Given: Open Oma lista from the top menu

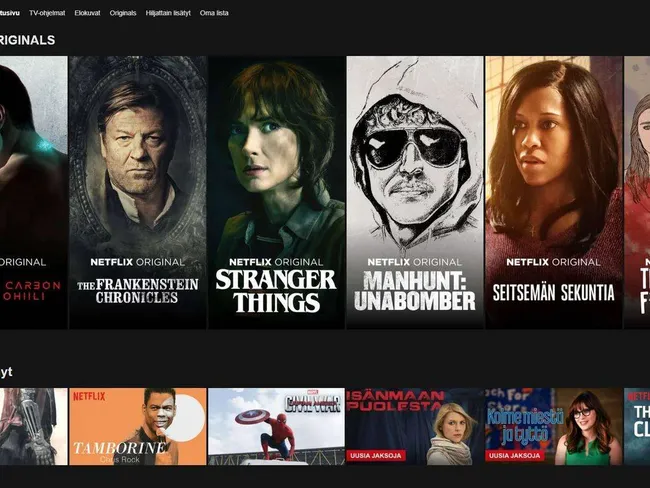Looking at the screenshot, I should pyautogui.click(x=214, y=13).
